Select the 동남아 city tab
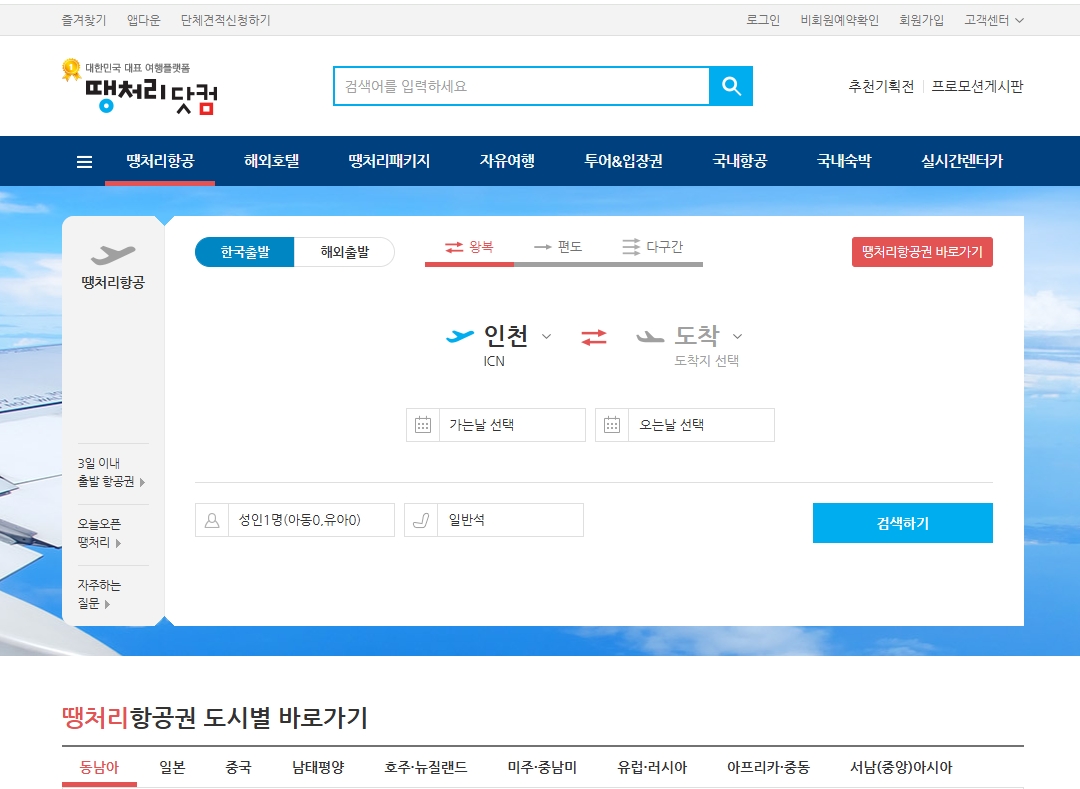 99,767
